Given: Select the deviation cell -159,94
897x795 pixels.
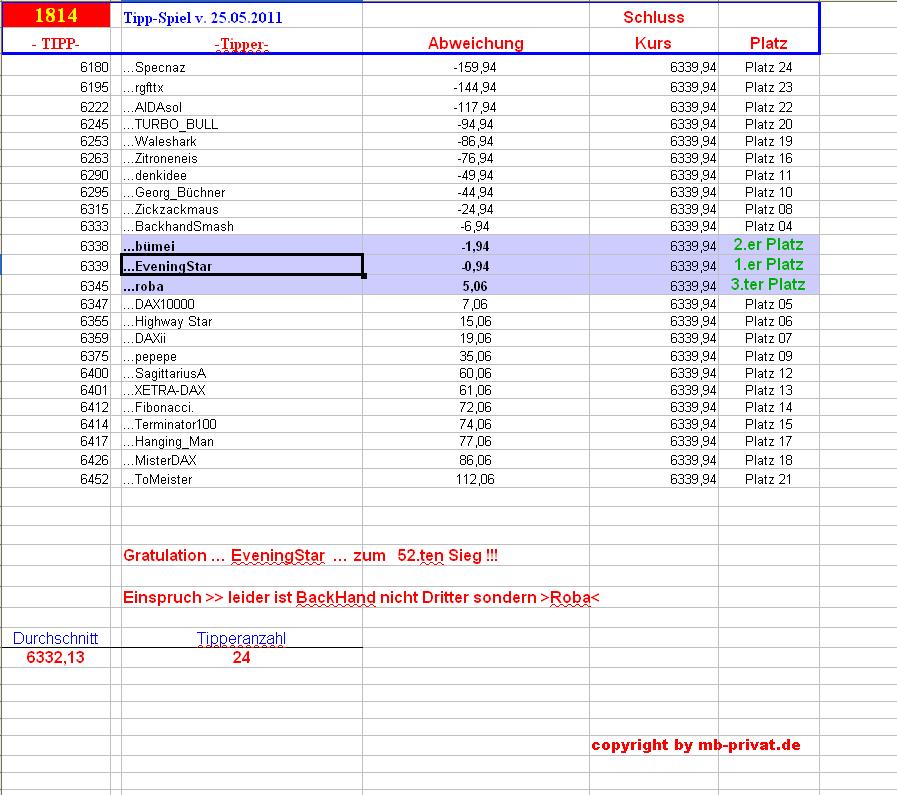Looking at the screenshot, I should pyautogui.click(x=475, y=67).
